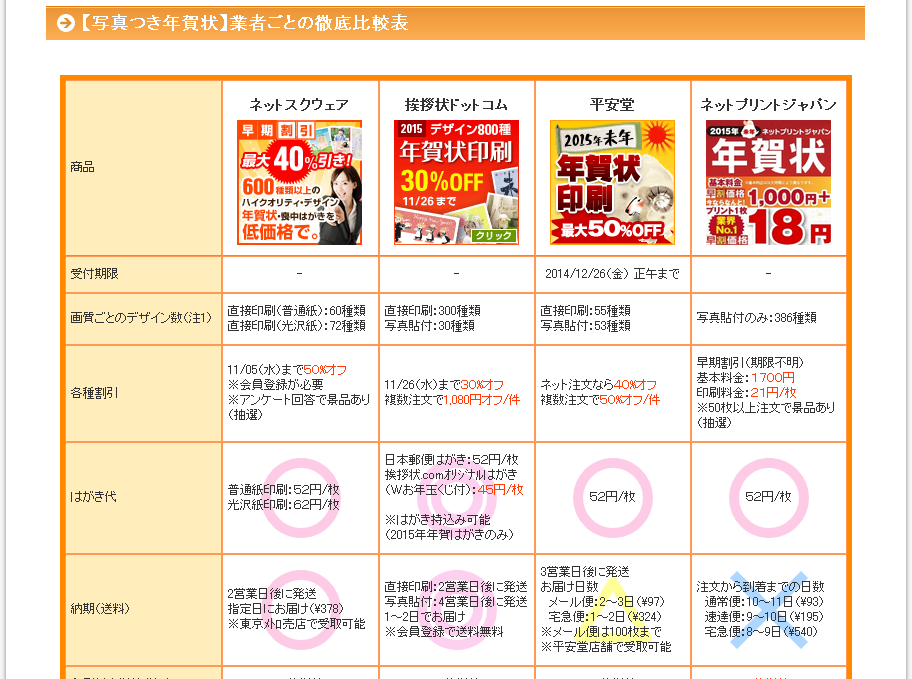Click 写真貼付のみ:386種類 text
912x679 pixels.
click(757, 318)
